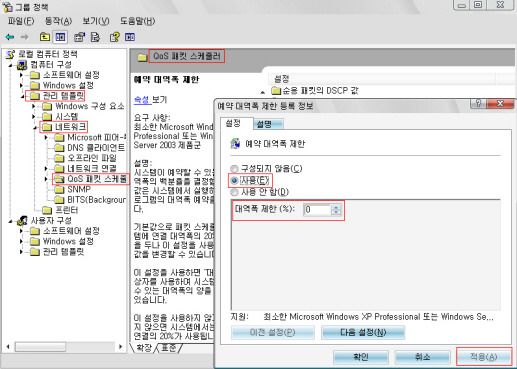This screenshot has width=517, height=369.
Task: Open the 보기(V) menu
Action: click(x=95, y=21)
